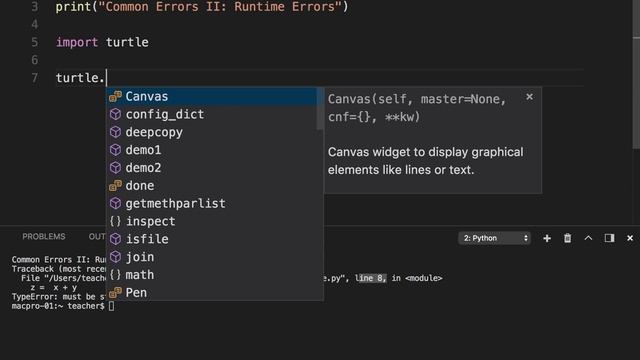Image resolution: width=640 pixels, height=360 pixels.
Task: Kill terminal using trash icon
Action: (567, 238)
